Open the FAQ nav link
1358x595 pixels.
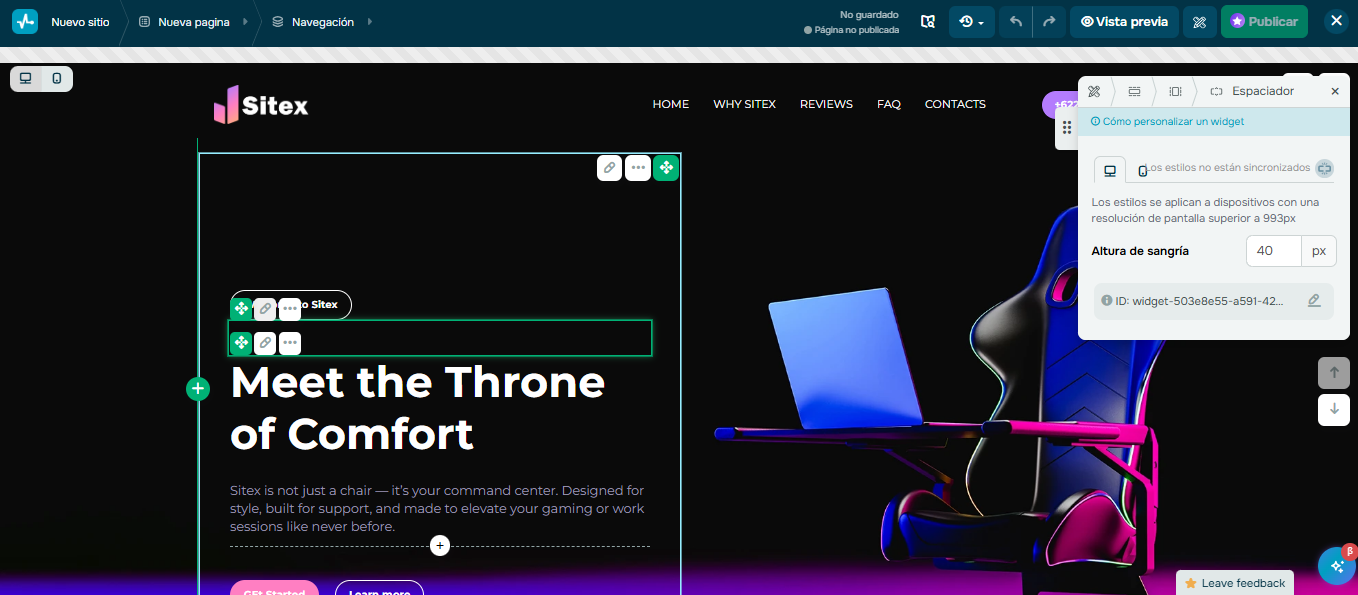coord(889,104)
